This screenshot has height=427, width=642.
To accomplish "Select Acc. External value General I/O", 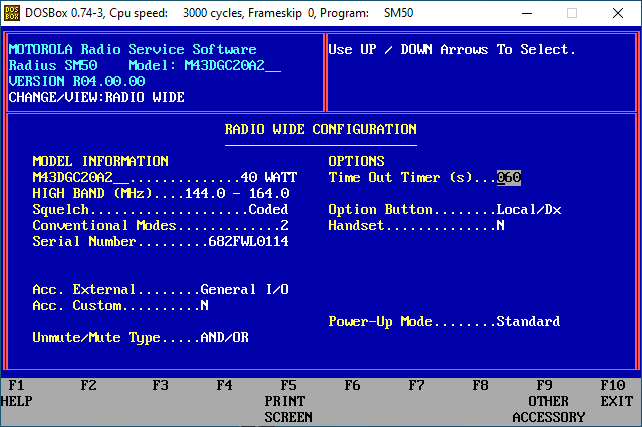I will (244, 289).
